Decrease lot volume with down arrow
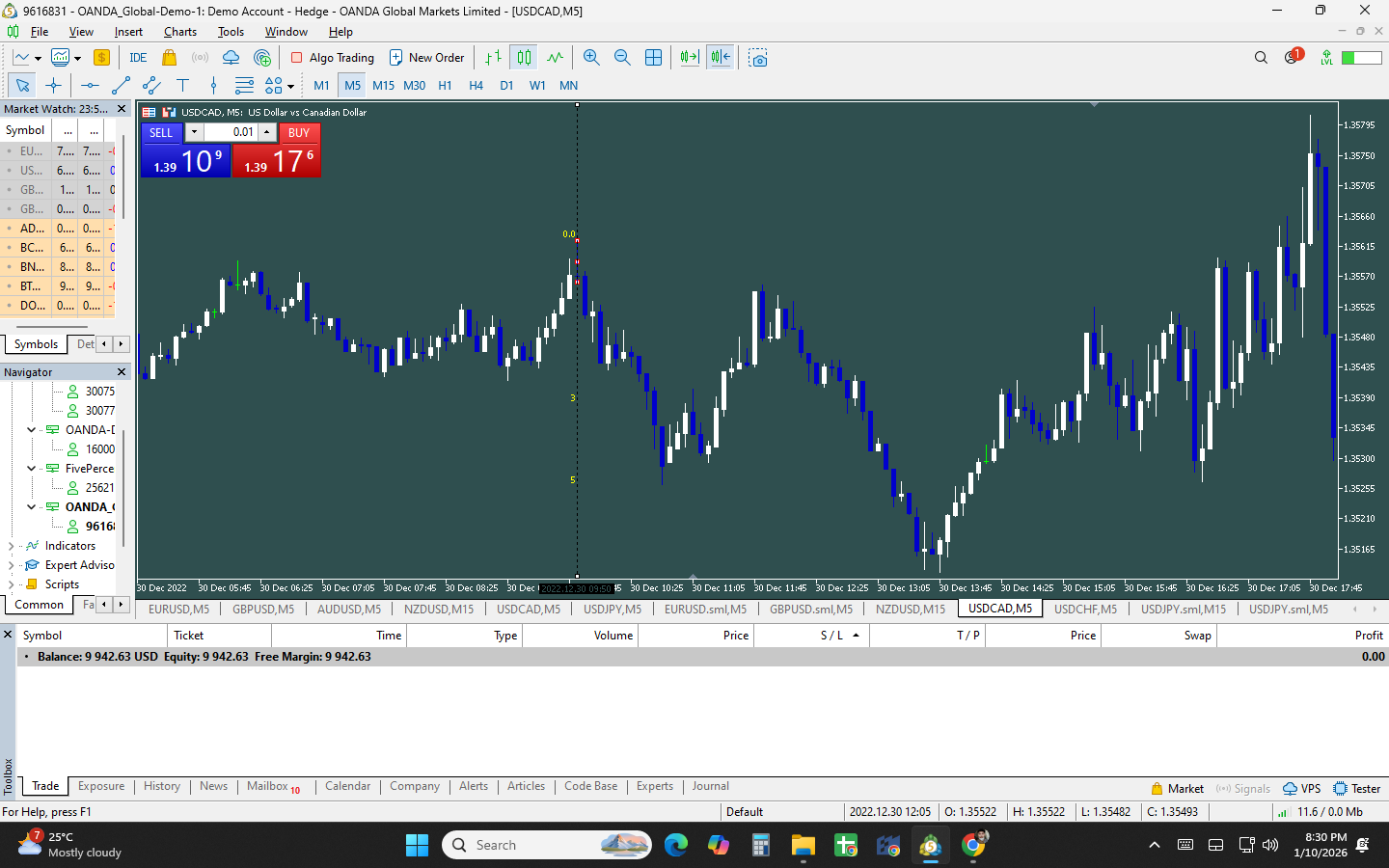1389x868 pixels. tap(194, 132)
